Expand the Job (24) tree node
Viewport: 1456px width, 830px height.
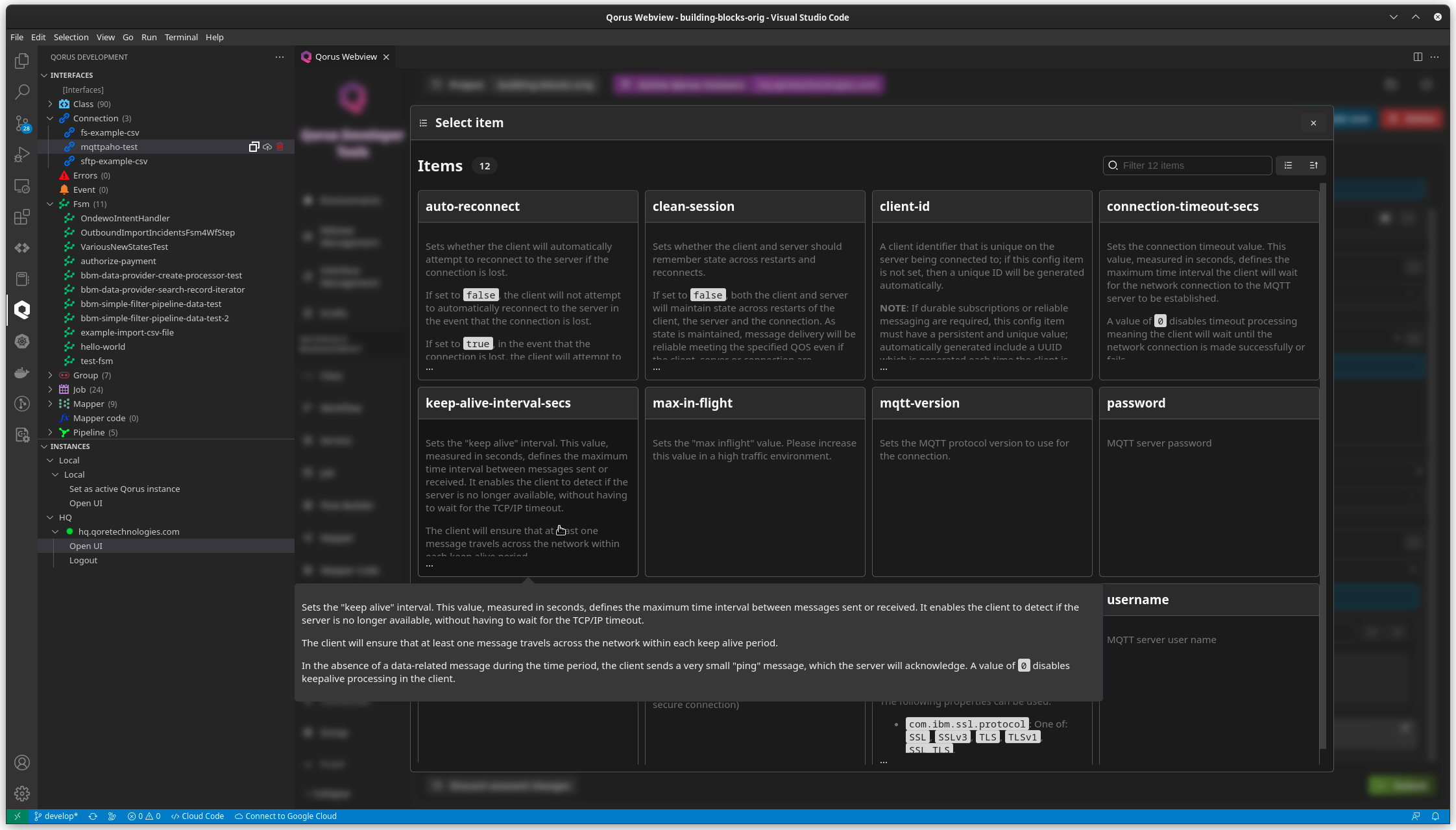(x=50, y=389)
